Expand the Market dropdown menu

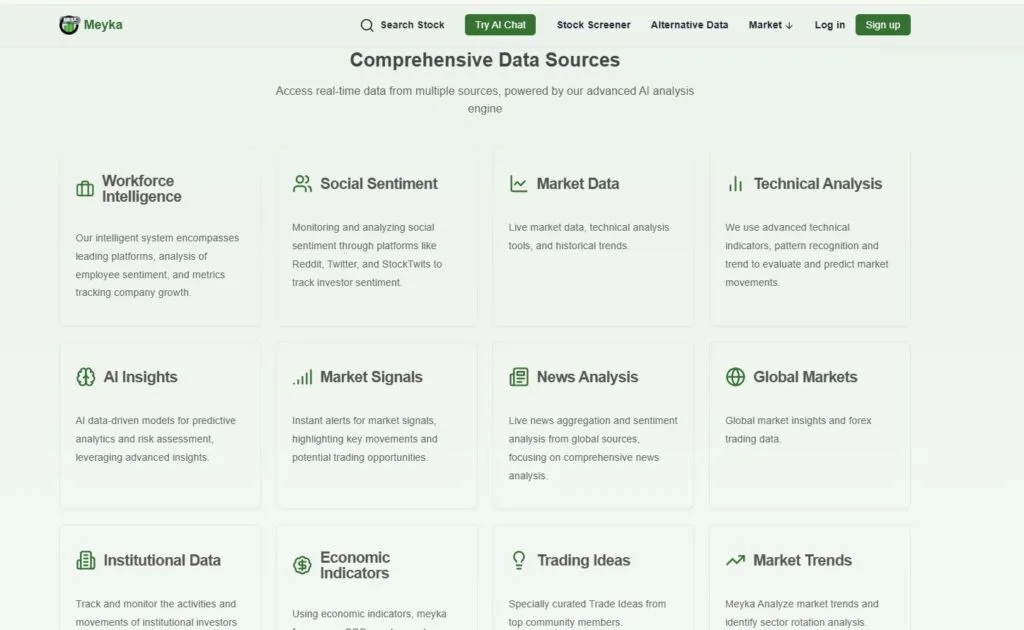tap(769, 24)
